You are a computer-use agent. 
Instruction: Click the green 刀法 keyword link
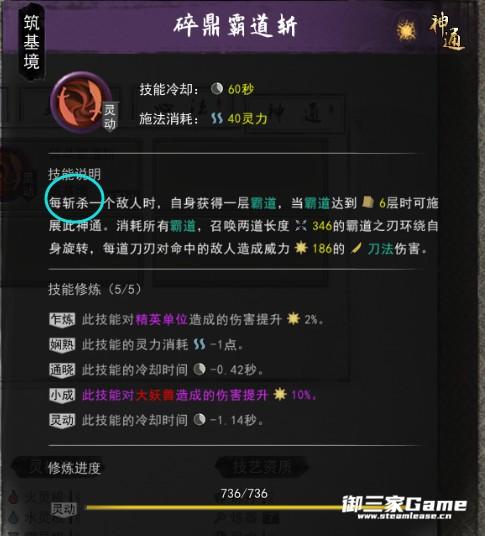(x=380, y=249)
